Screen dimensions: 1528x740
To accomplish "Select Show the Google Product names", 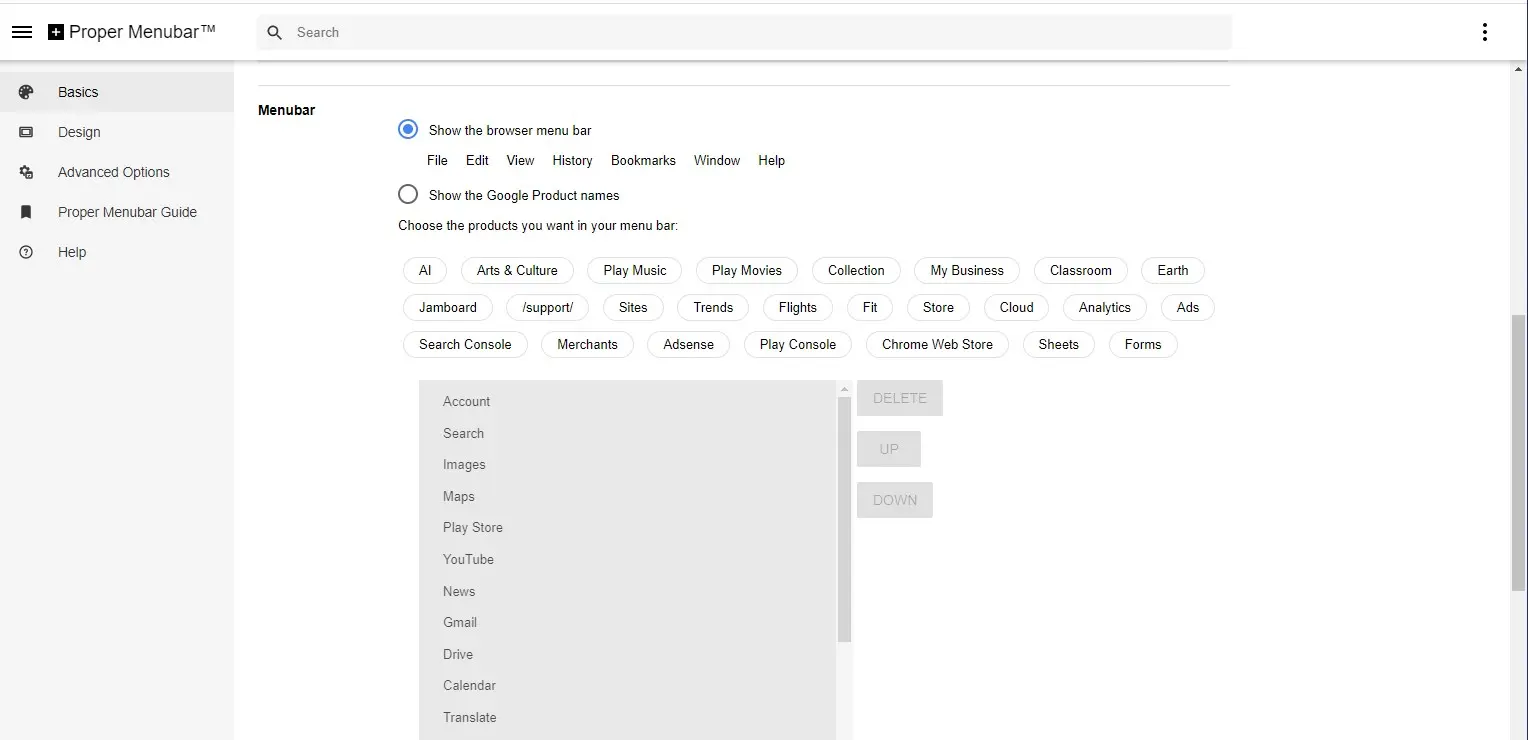I will 408,194.
